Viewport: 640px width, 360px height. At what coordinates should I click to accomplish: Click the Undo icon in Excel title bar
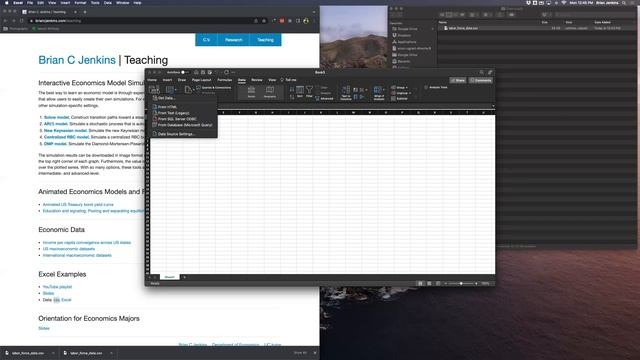tap(218, 72)
